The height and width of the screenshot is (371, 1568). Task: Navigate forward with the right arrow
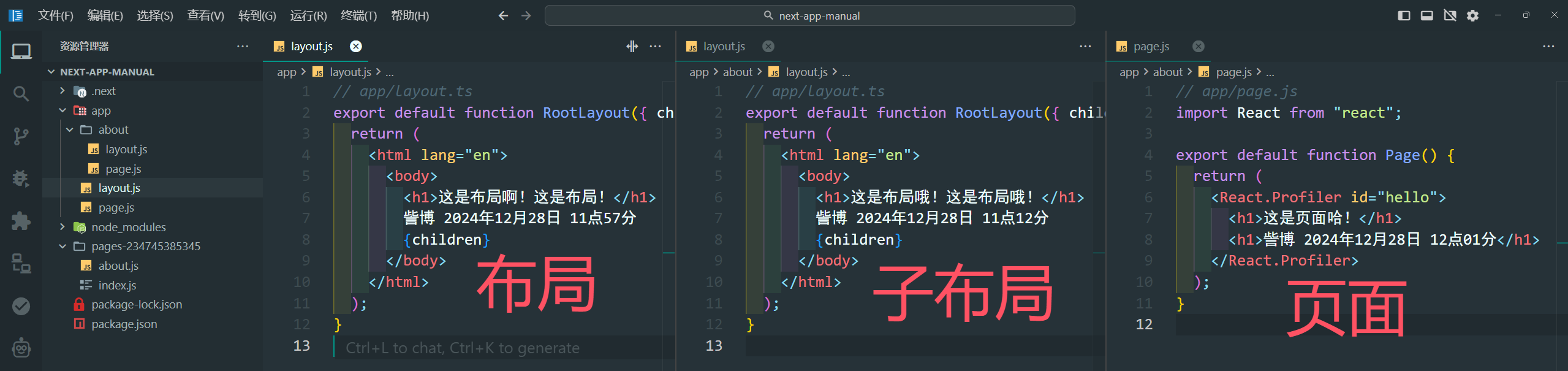coord(526,15)
